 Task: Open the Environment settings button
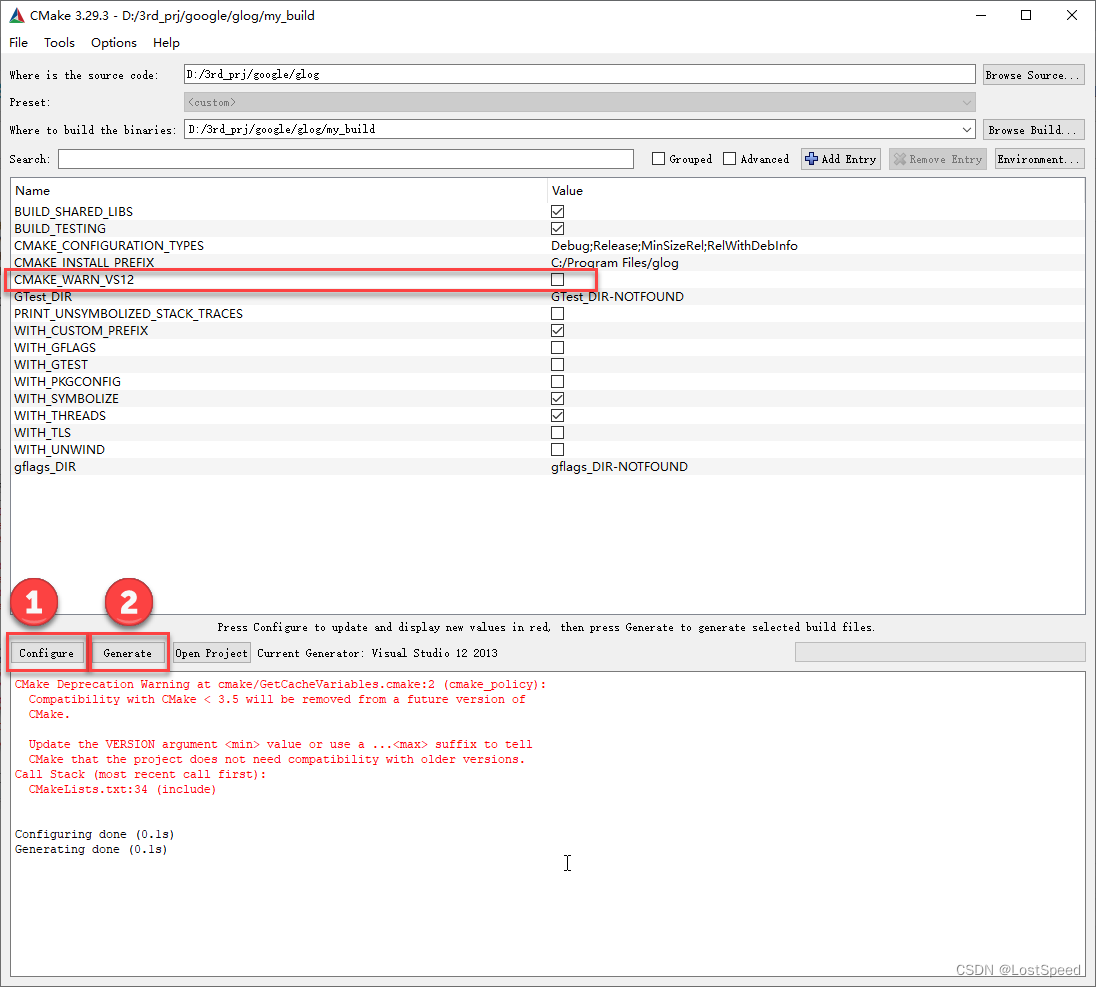point(1039,159)
